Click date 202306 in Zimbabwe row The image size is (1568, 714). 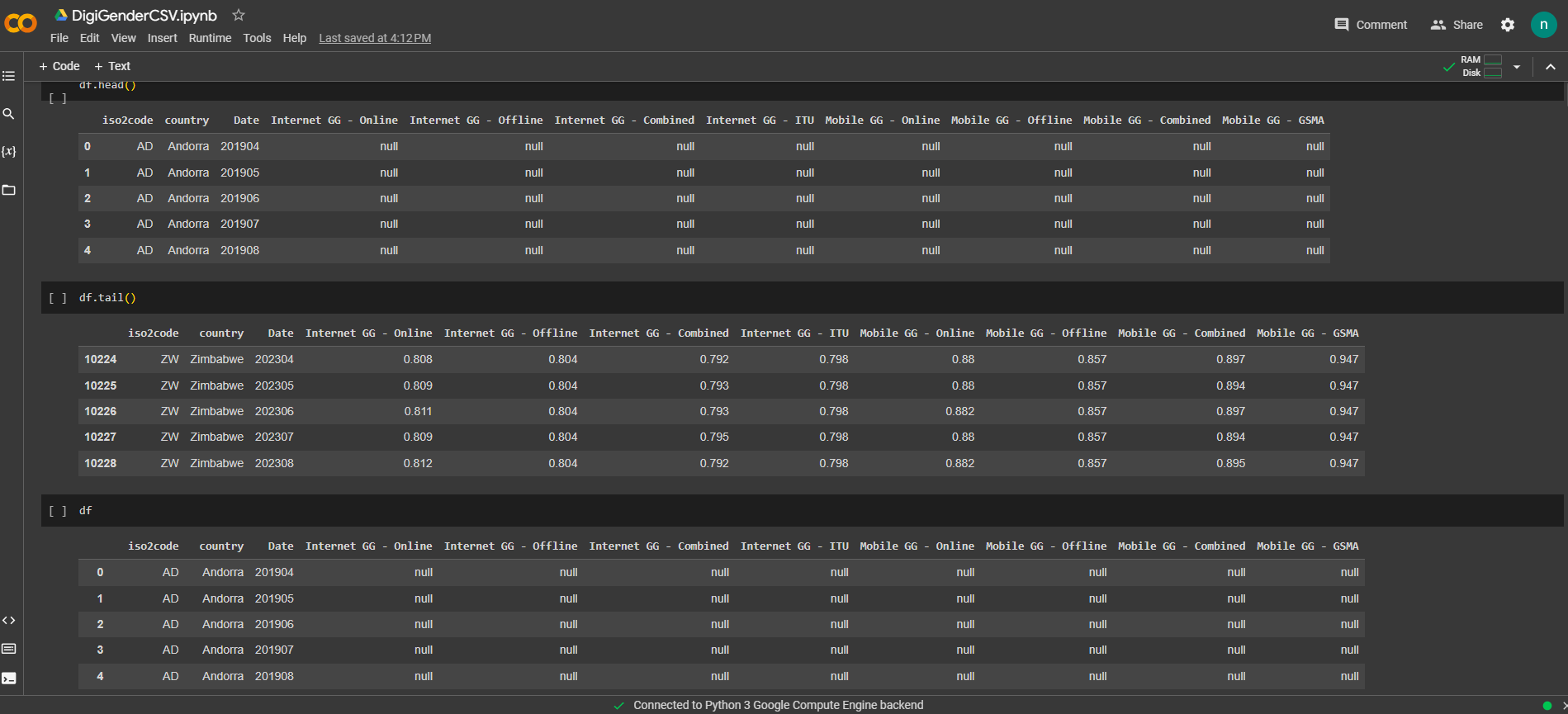click(x=274, y=411)
